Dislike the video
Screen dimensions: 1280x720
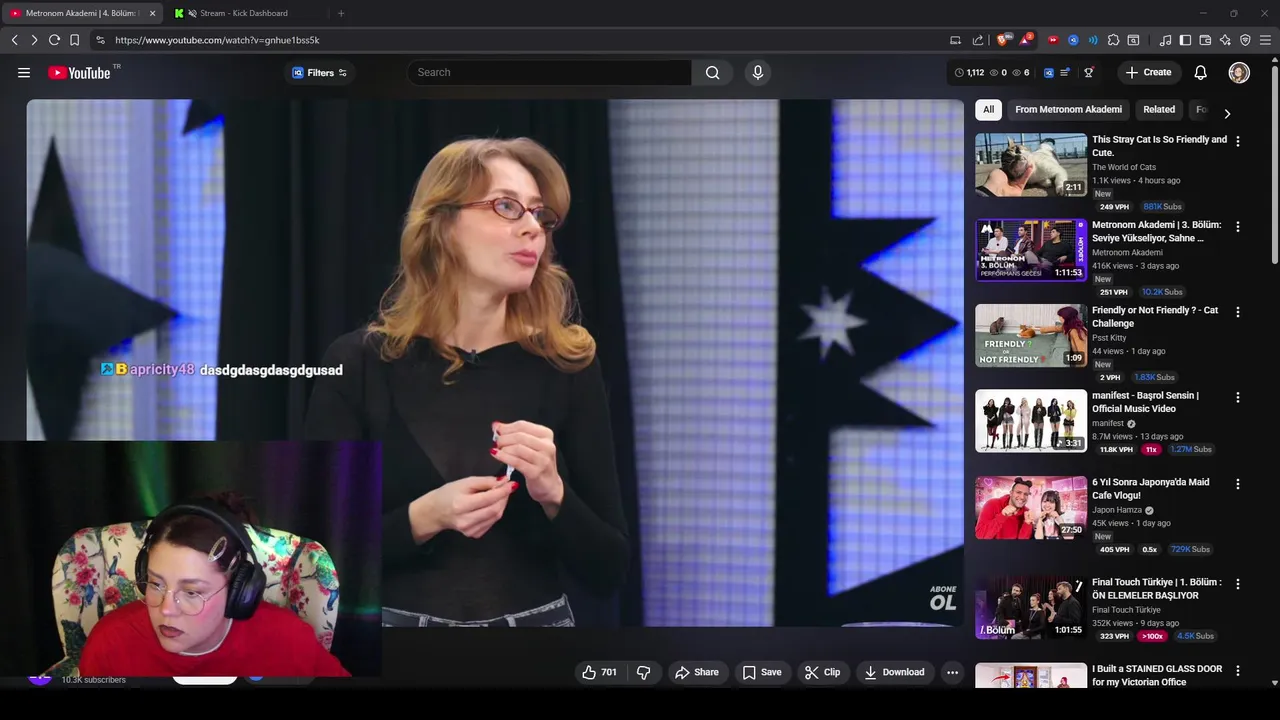tap(644, 672)
